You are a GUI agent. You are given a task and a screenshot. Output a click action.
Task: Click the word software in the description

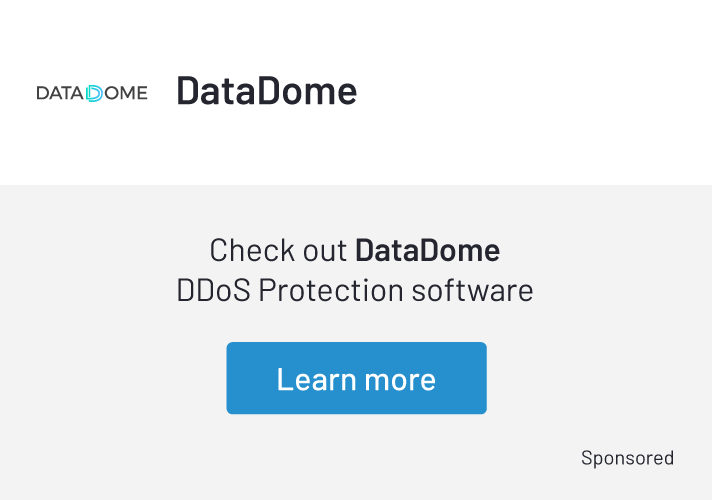pyautogui.click(x=472, y=291)
